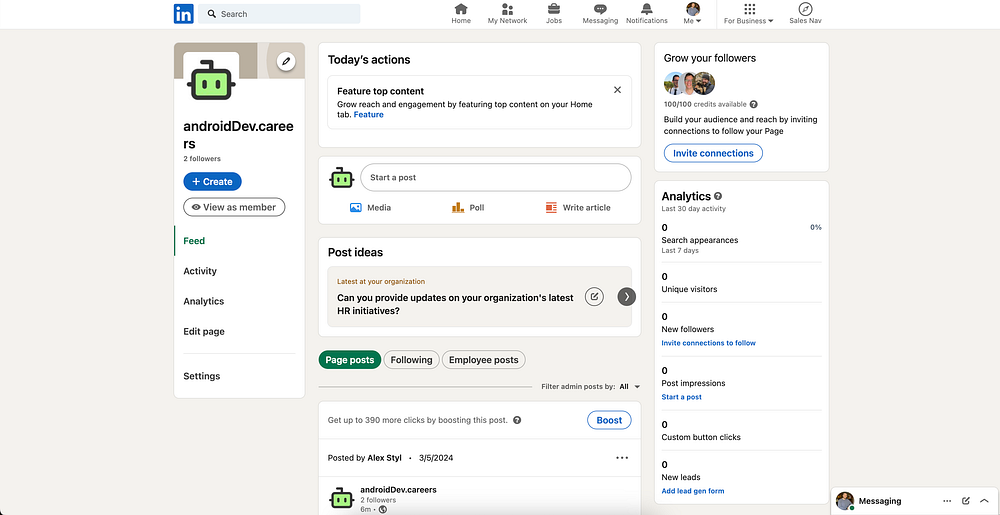Click the post's robot avatar
This screenshot has height=515, width=1000.
(x=341, y=499)
